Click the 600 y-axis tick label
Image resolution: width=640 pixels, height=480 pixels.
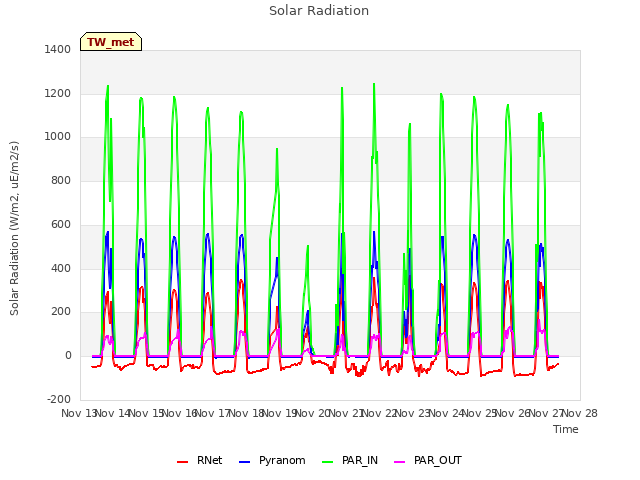(61, 224)
